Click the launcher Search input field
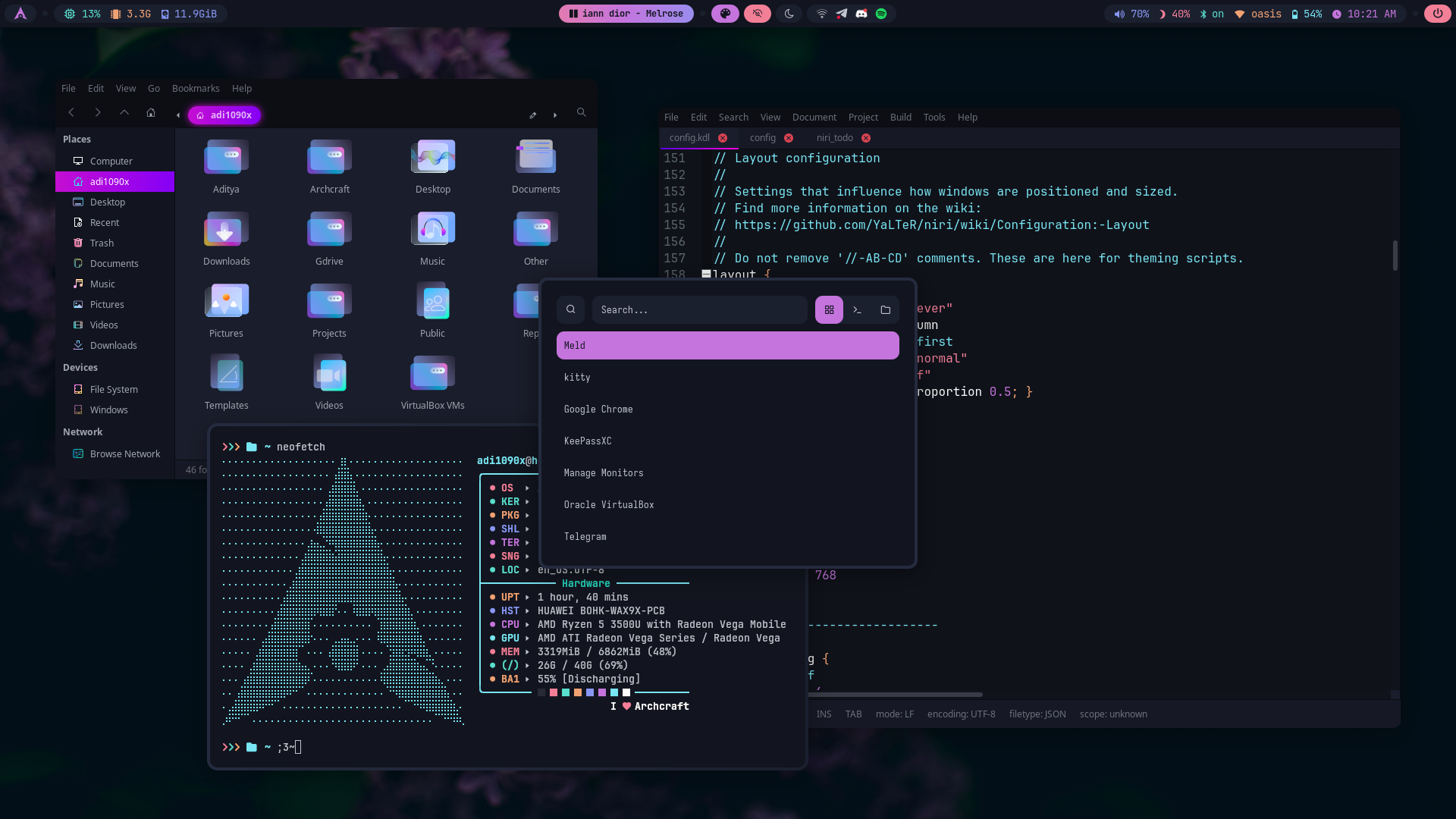 tap(698, 309)
